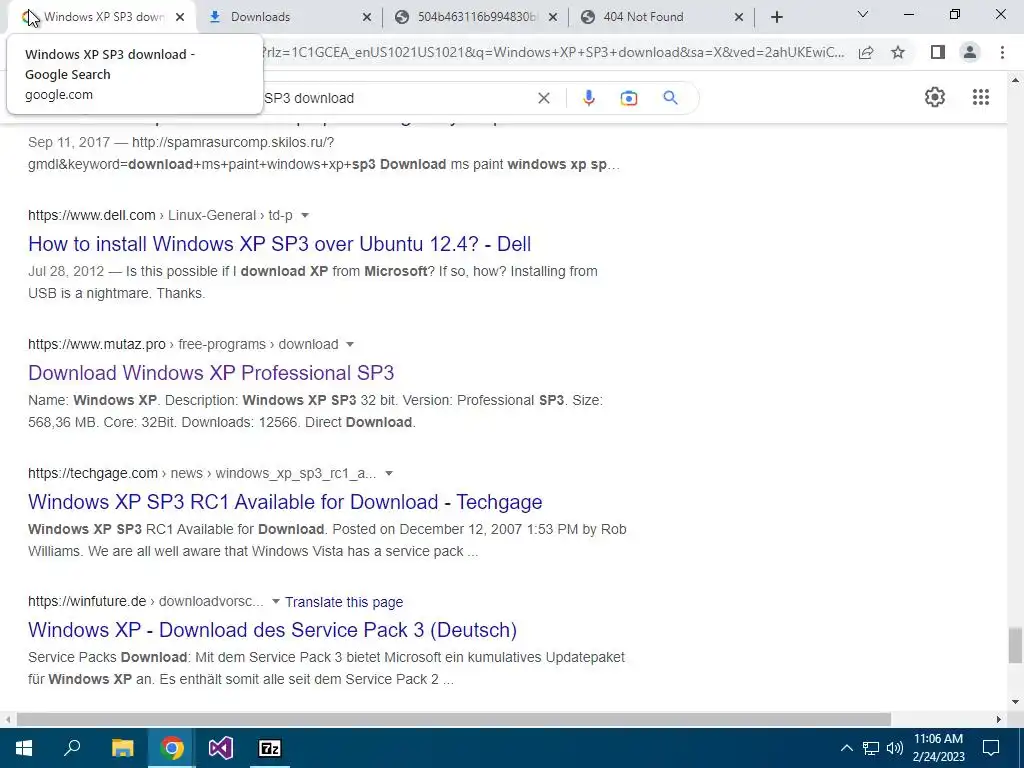The image size is (1024, 768).
Task: Expand options arrow for dell.com result
Action: pos(304,216)
